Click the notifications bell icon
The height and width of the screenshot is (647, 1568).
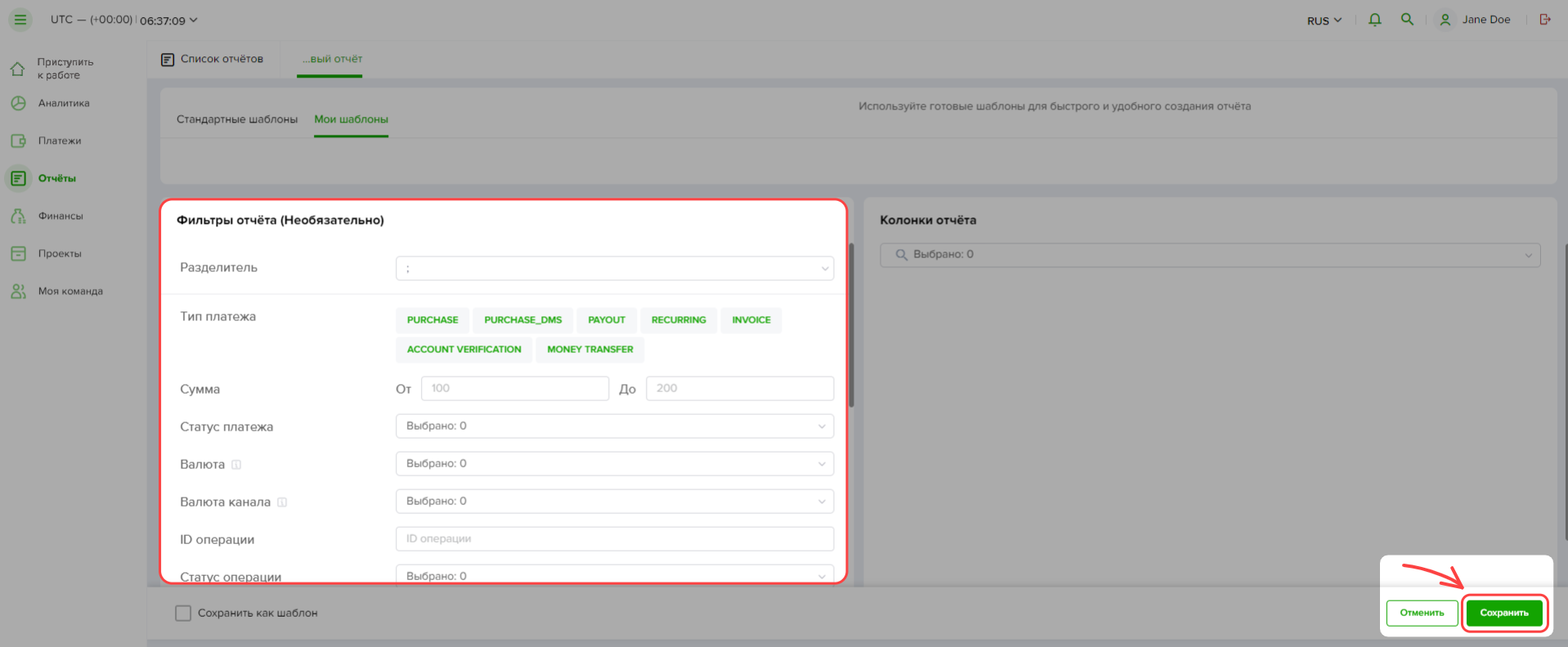click(1375, 20)
